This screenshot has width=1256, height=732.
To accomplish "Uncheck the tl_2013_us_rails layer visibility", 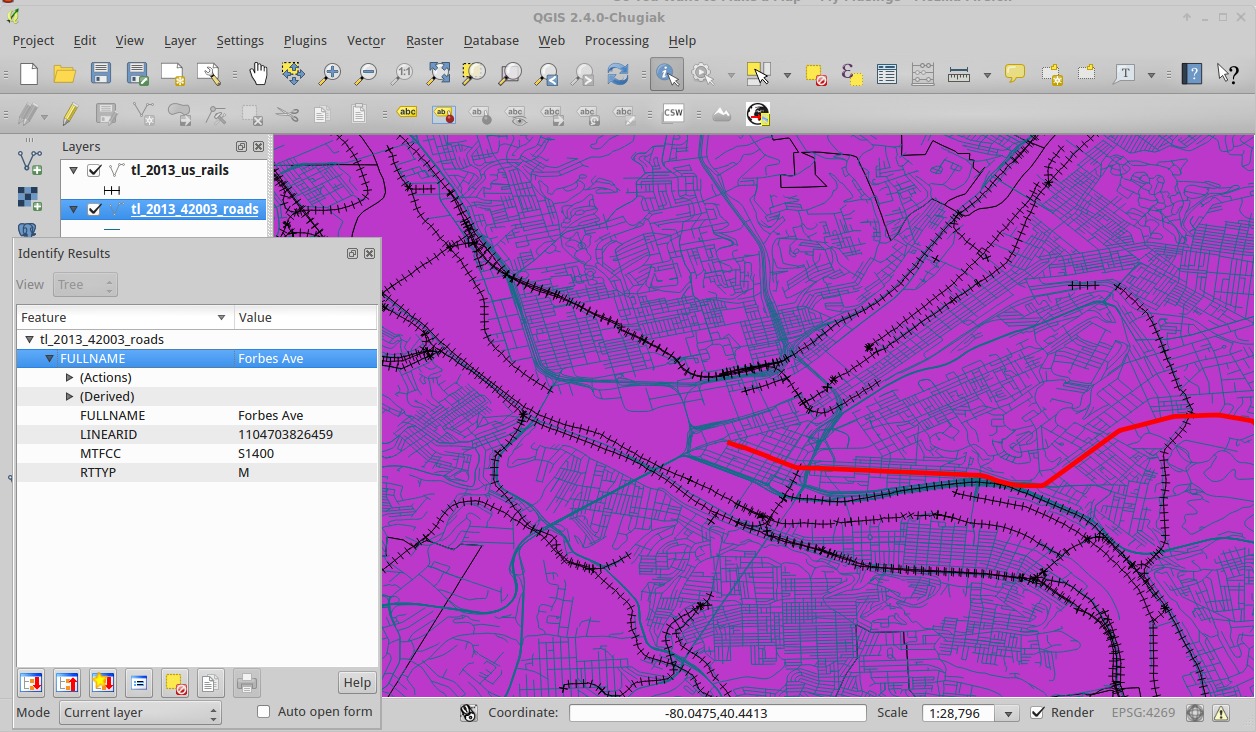I will 95,170.
